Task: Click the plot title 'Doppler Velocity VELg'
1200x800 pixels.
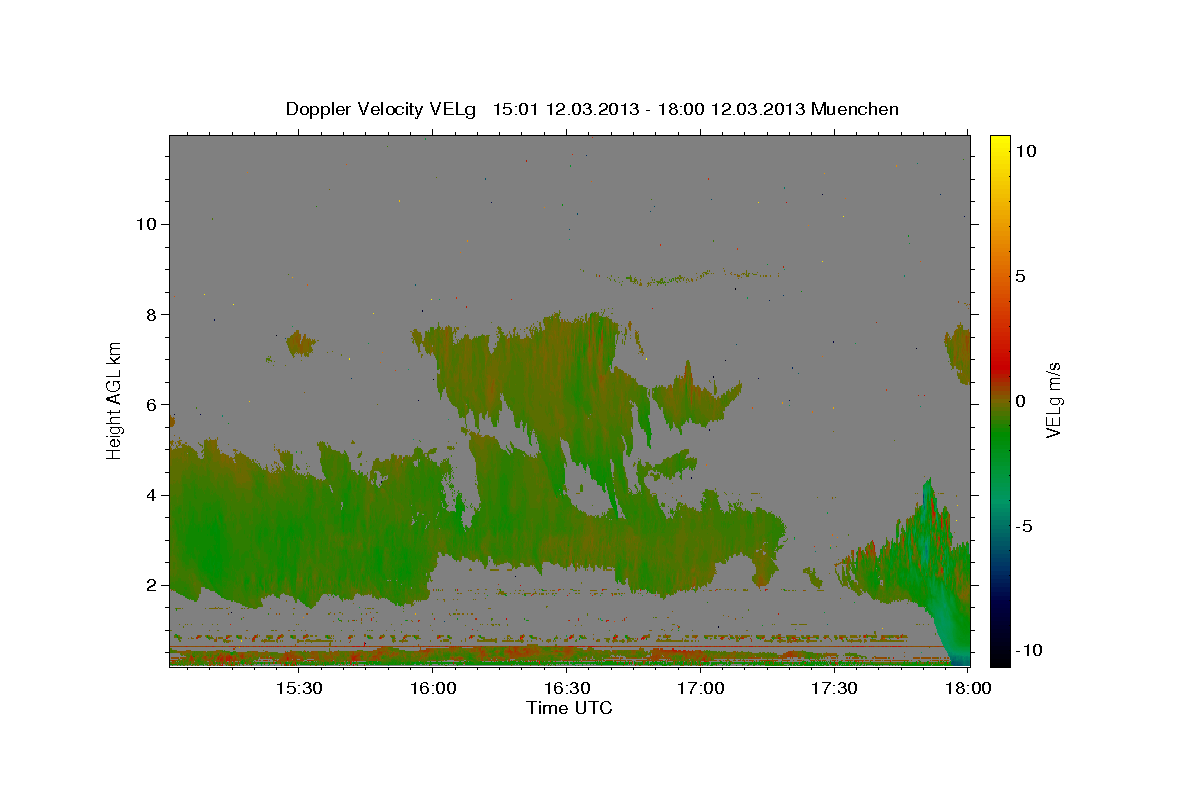Action: coord(383,109)
